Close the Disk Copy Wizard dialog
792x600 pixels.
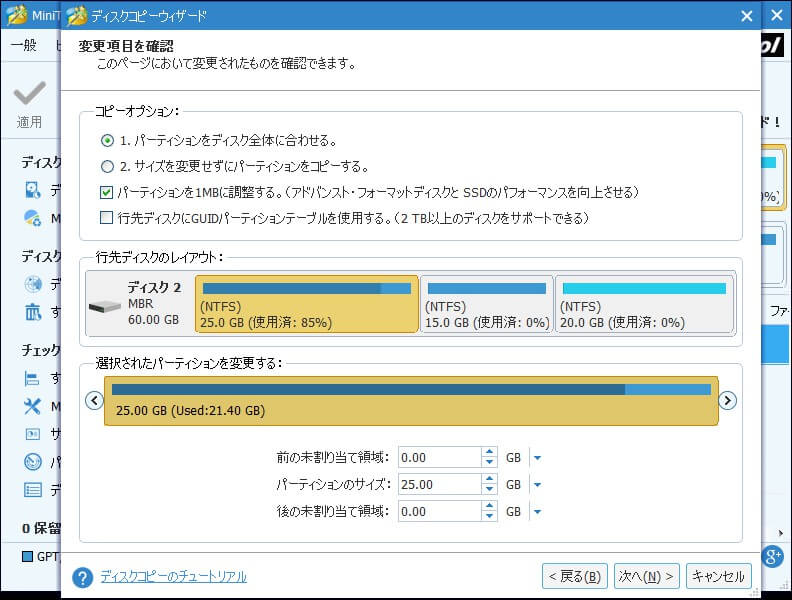tap(747, 16)
